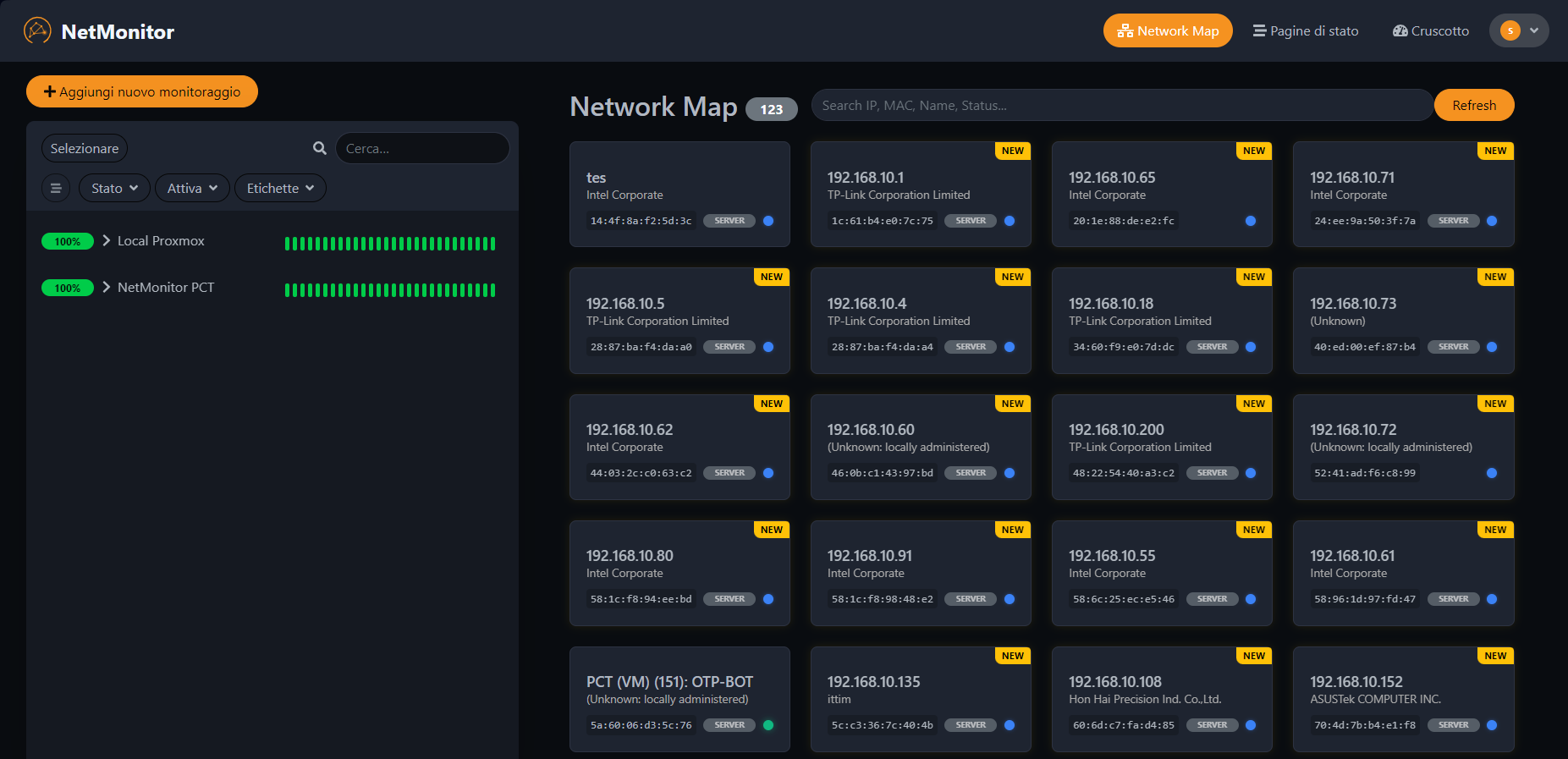
Task: Focus the Search IP, MAC, Name field
Action: [1122, 105]
